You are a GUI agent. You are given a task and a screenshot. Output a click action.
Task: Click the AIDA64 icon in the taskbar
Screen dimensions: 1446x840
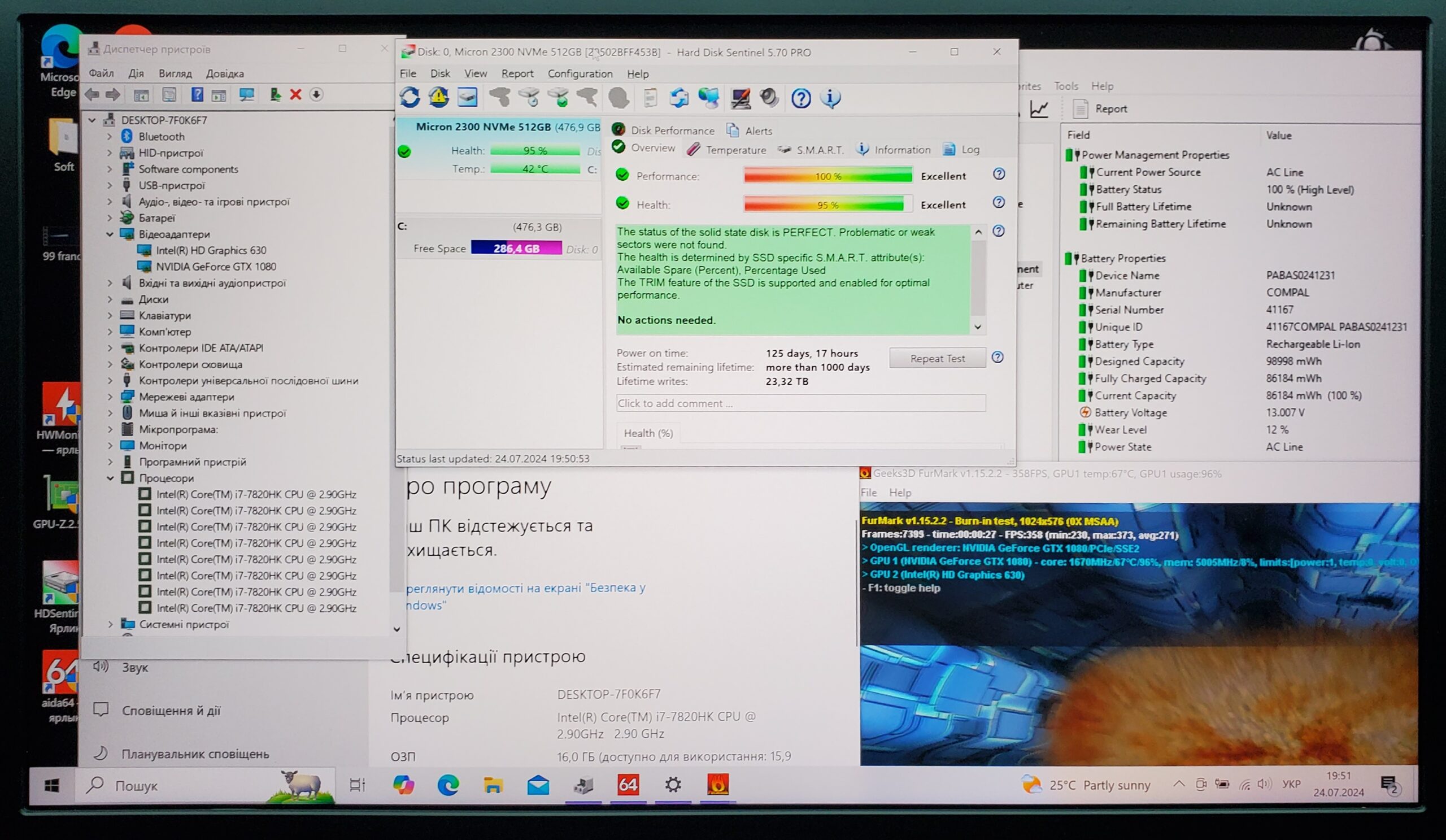[628, 784]
